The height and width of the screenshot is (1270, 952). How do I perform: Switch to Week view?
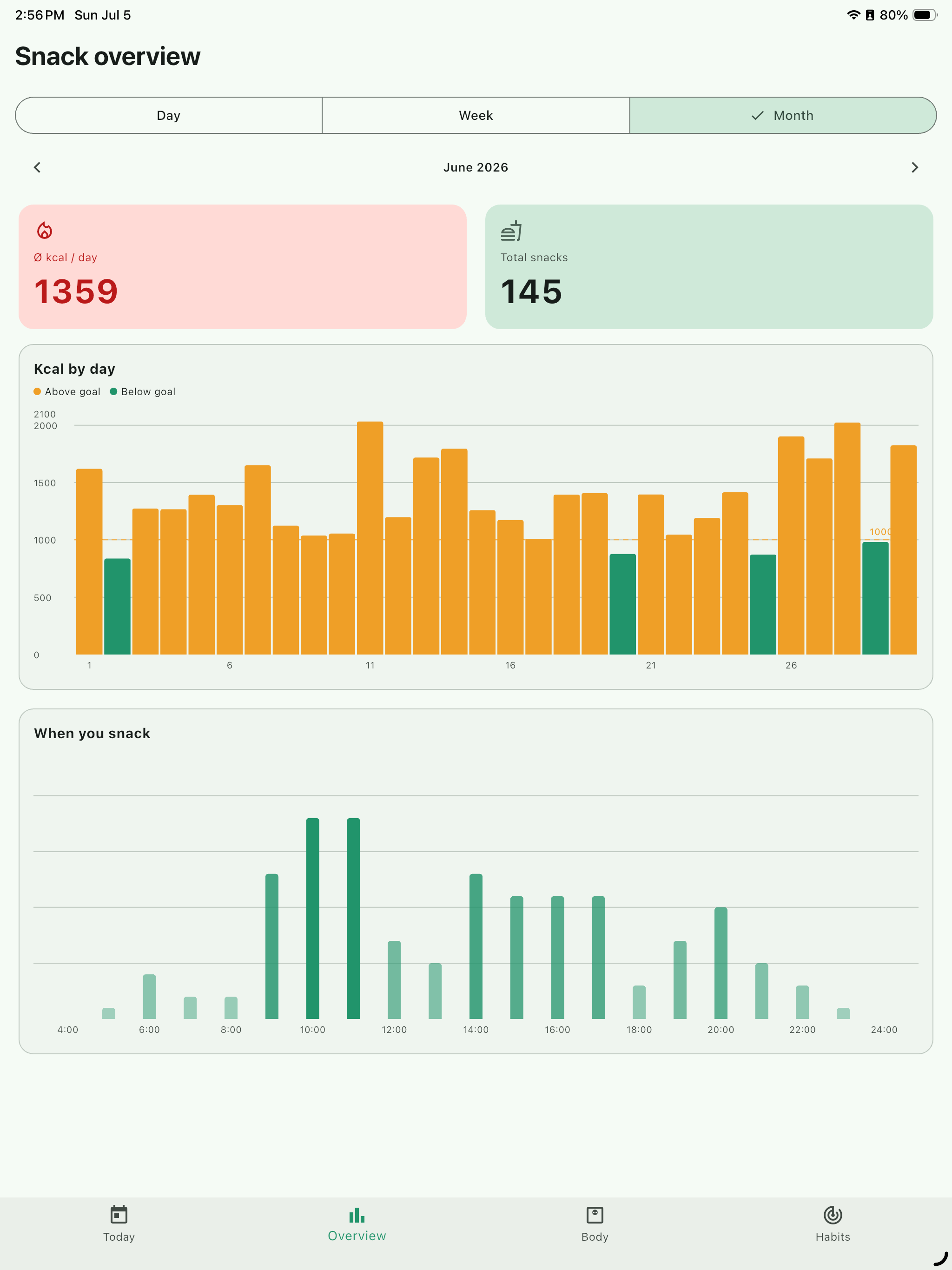476,115
